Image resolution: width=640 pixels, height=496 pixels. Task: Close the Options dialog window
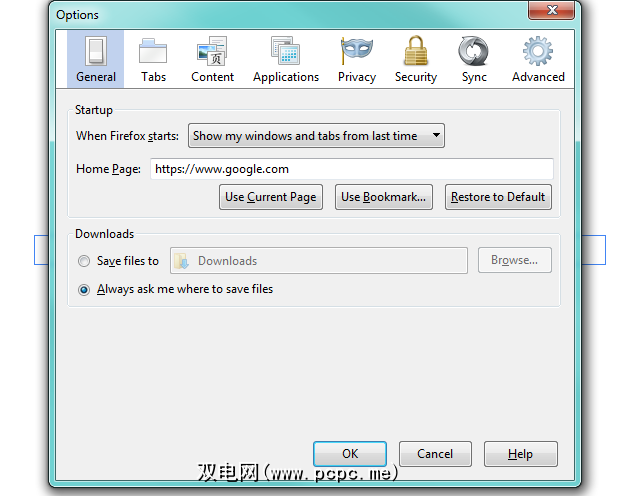coord(551,10)
